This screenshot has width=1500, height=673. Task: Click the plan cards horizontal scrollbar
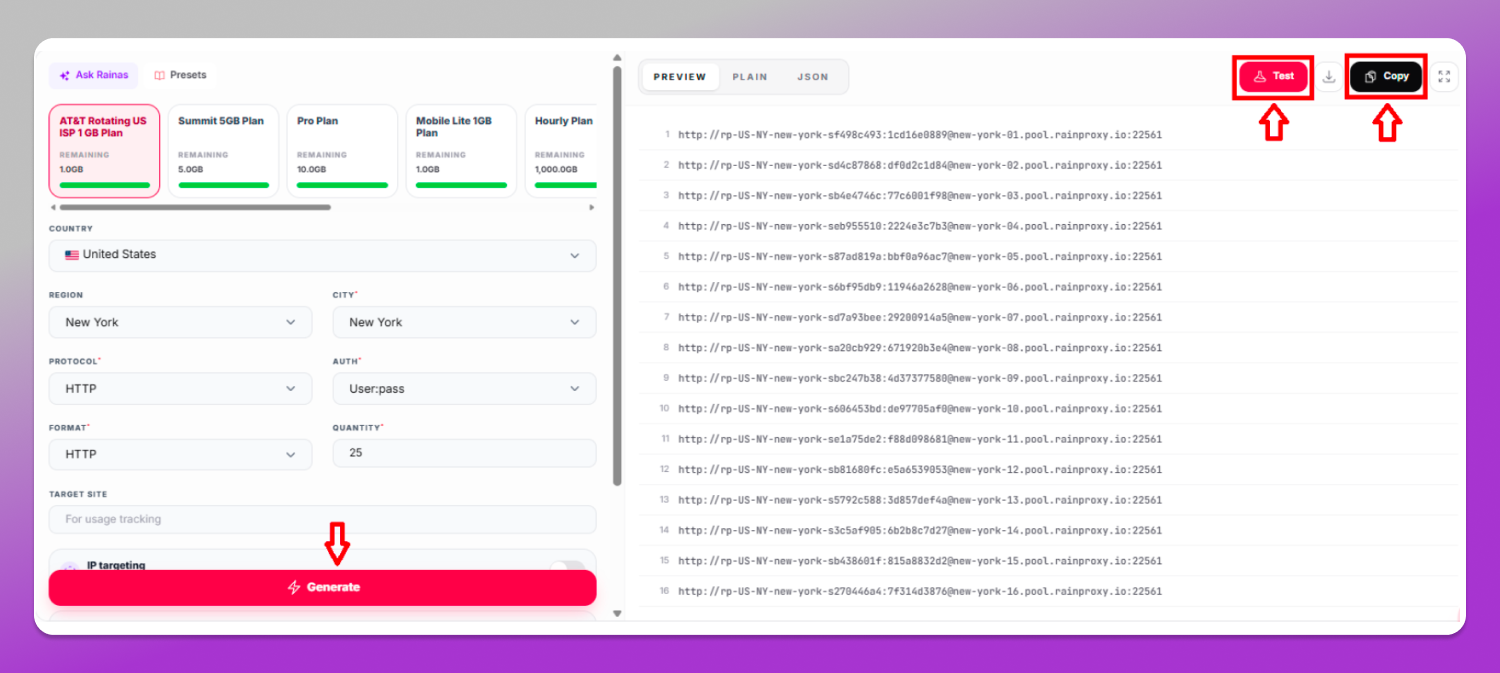pyautogui.click(x=195, y=207)
